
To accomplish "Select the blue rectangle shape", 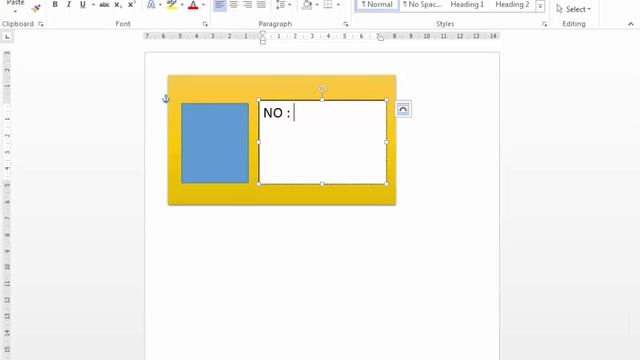I will pyautogui.click(x=215, y=143).
